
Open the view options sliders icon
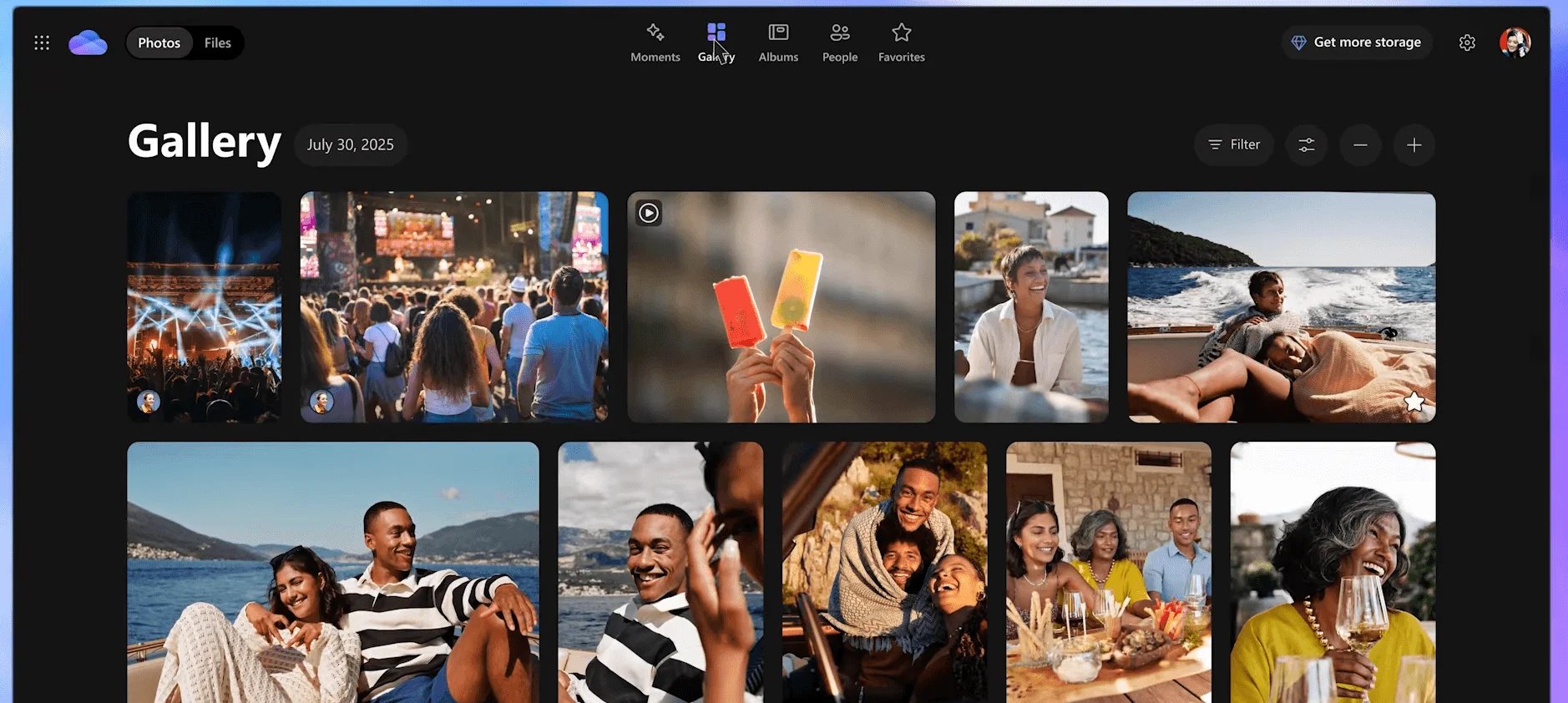[1306, 145]
